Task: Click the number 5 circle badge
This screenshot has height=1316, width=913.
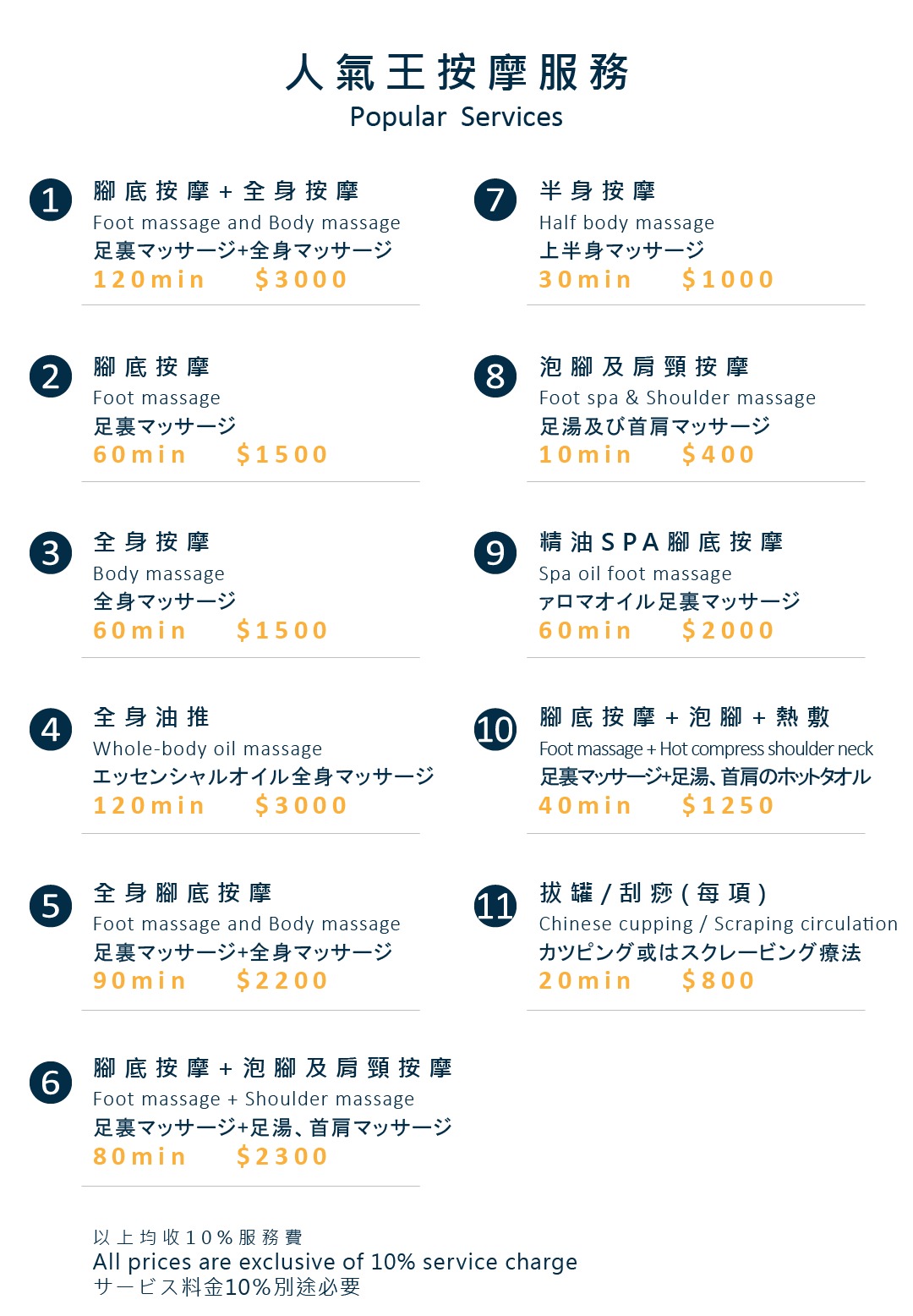Action: 51,906
